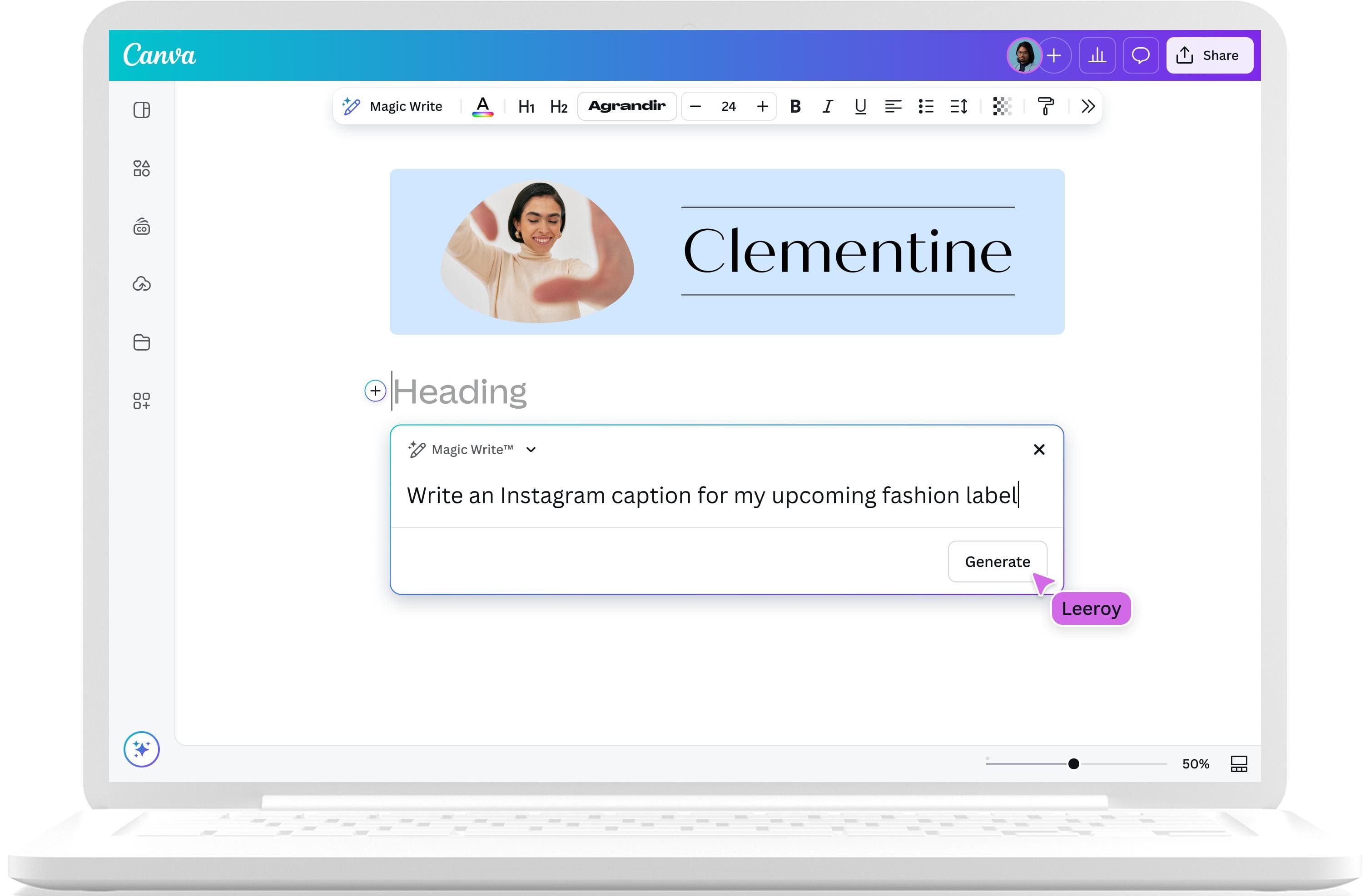The image size is (1370, 896).
Task: Open the analytics insights chart icon
Action: [x=1097, y=55]
